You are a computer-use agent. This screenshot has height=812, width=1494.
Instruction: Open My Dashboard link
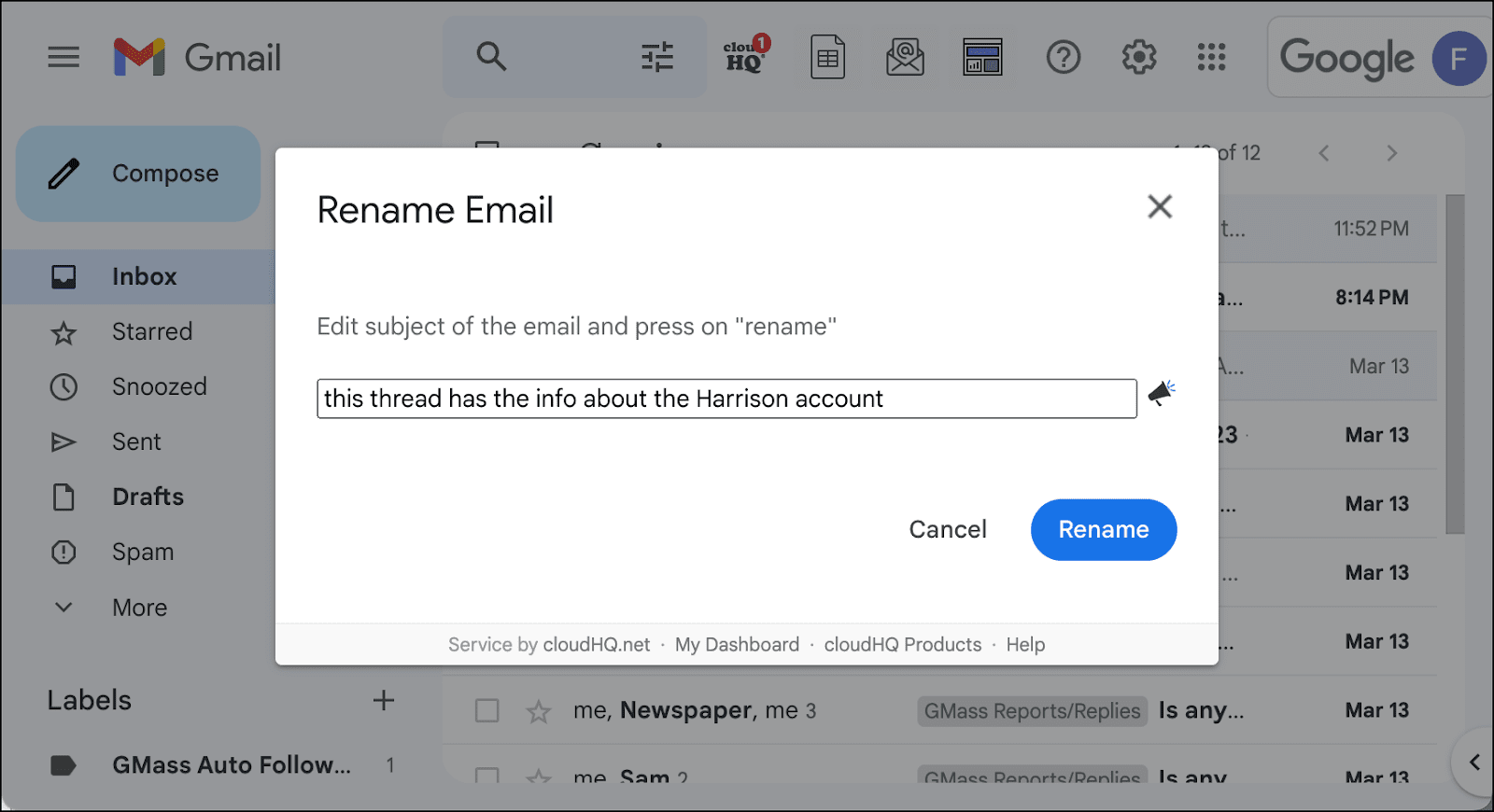click(737, 645)
